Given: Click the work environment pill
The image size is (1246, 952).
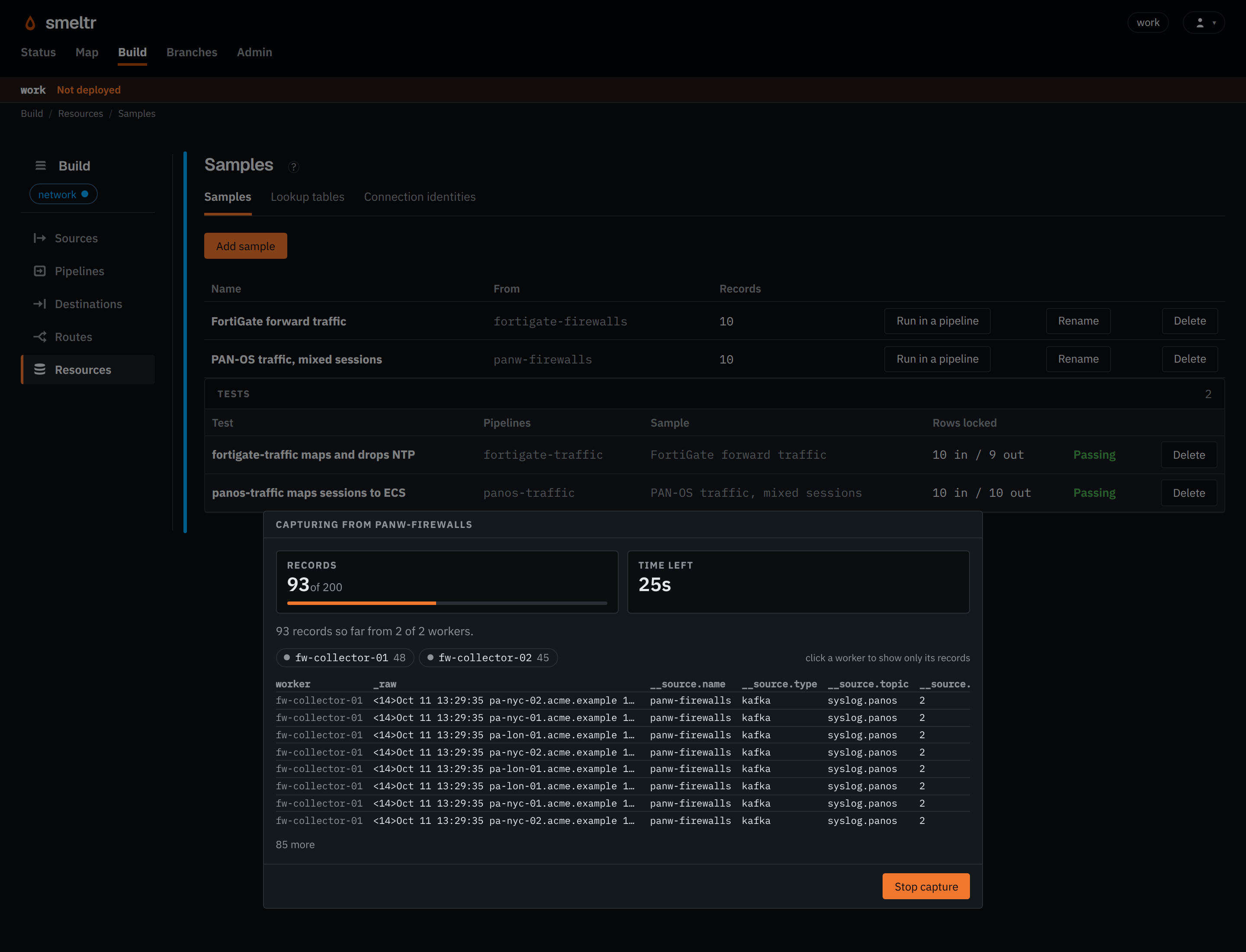Looking at the screenshot, I should 1148,23.
